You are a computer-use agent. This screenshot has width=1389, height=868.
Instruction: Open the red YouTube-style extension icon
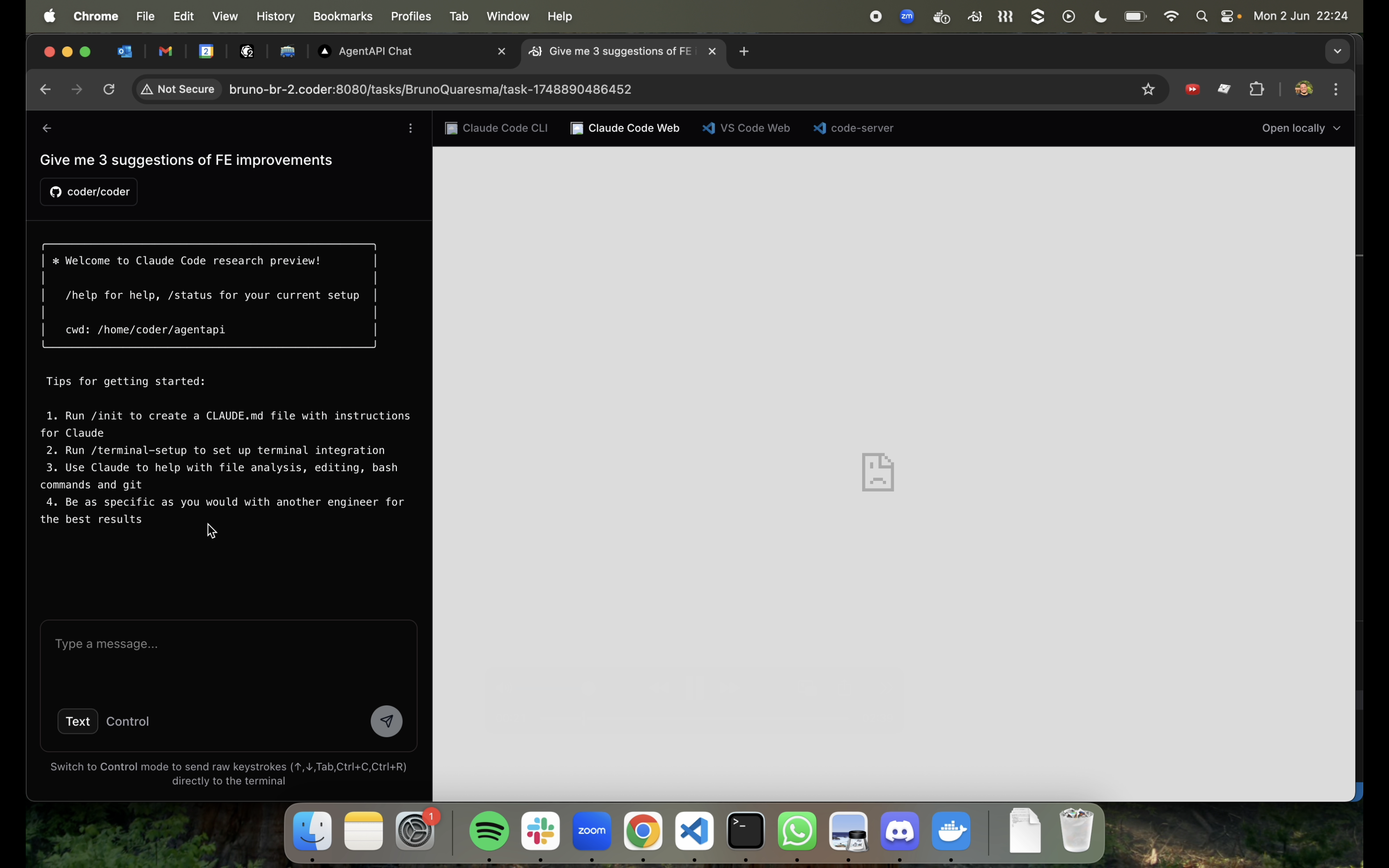(1193, 90)
